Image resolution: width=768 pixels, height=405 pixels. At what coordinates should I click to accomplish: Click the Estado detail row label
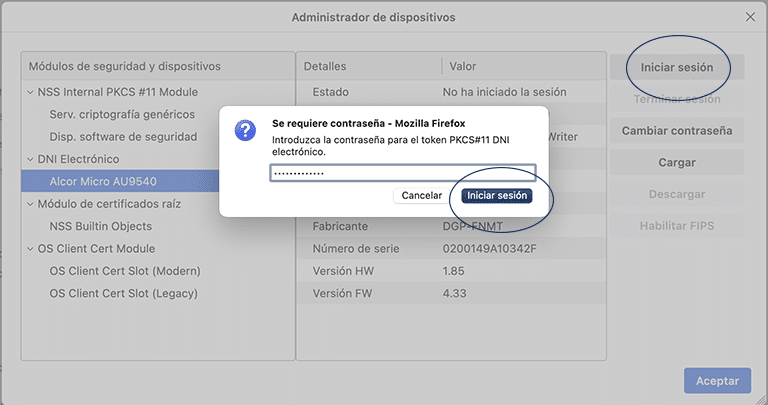click(331, 92)
